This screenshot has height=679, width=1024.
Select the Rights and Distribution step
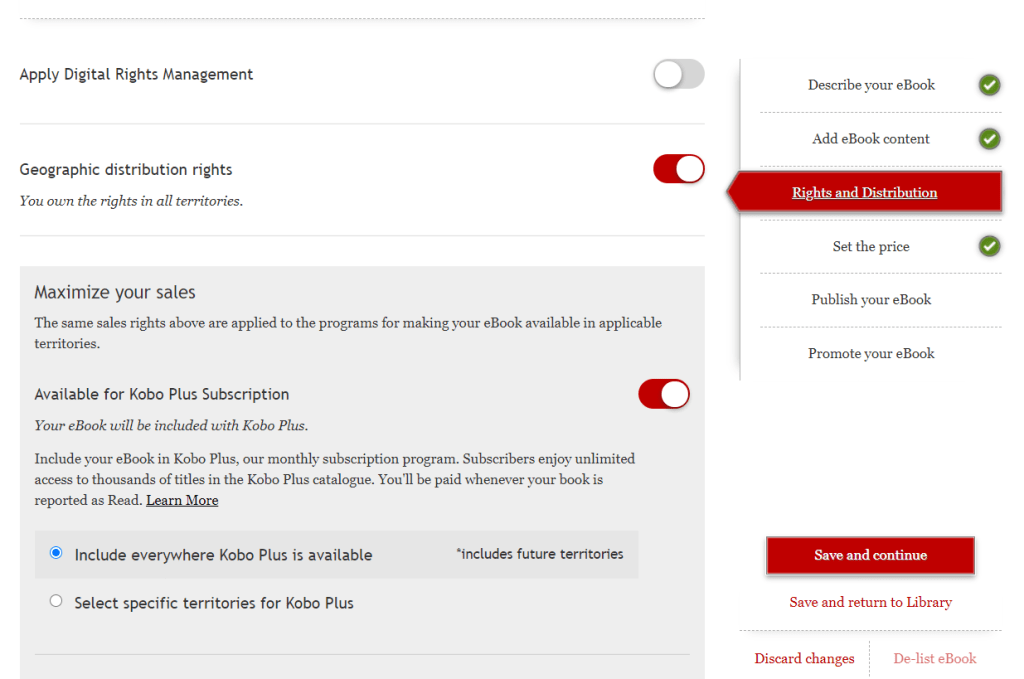tap(864, 193)
